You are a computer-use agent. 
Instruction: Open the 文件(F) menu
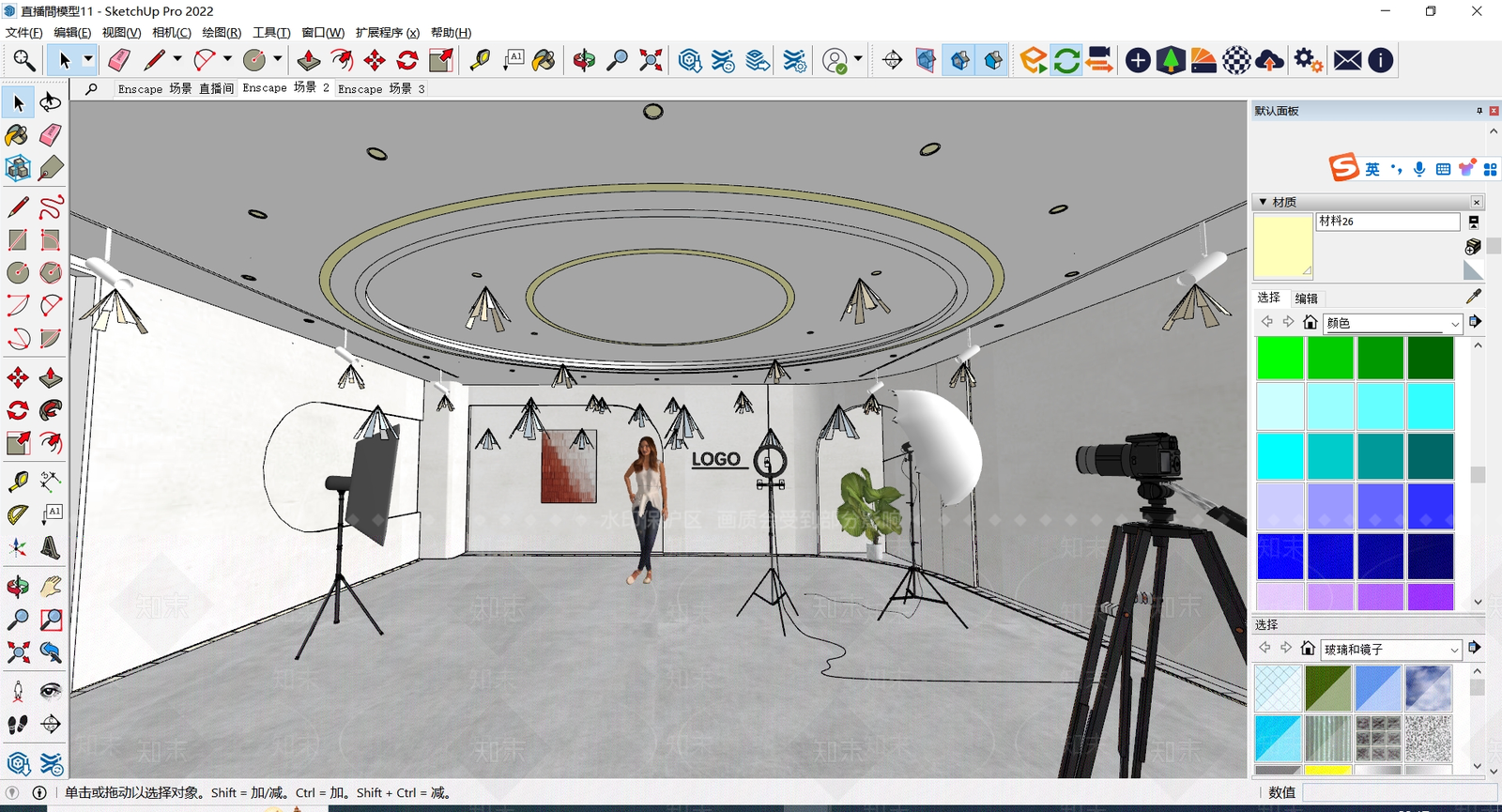(24, 32)
